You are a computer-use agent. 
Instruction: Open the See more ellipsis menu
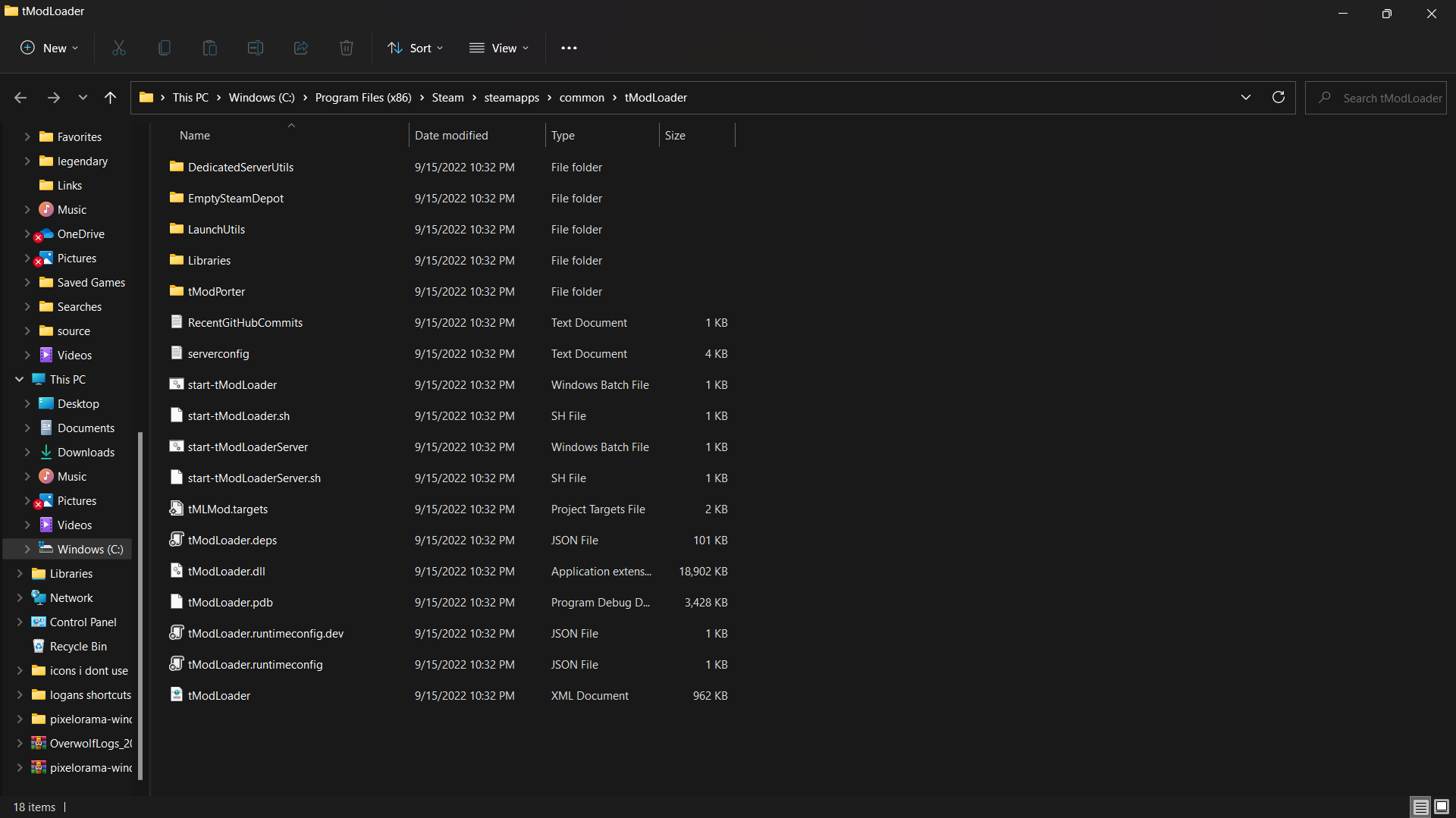coord(569,48)
